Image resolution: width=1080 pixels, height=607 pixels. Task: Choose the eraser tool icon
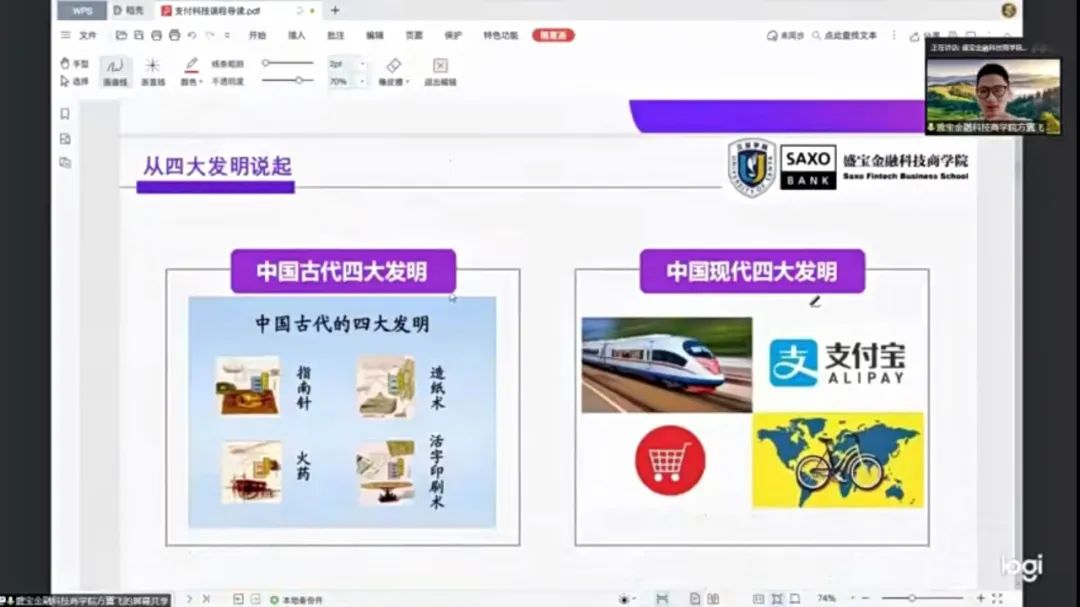[x=393, y=67]
